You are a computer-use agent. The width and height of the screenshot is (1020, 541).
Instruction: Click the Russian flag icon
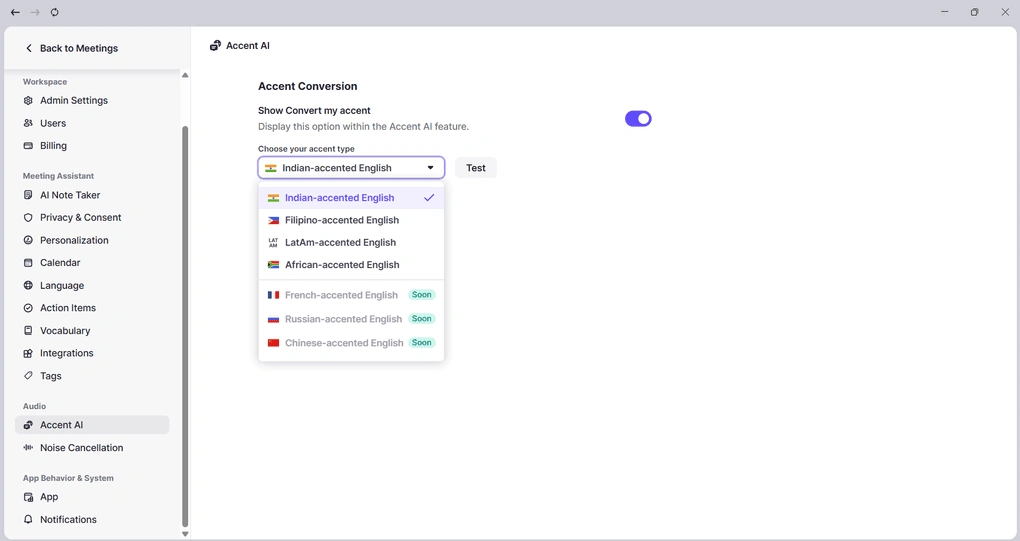pyautogui.click(x=273, y=319)
